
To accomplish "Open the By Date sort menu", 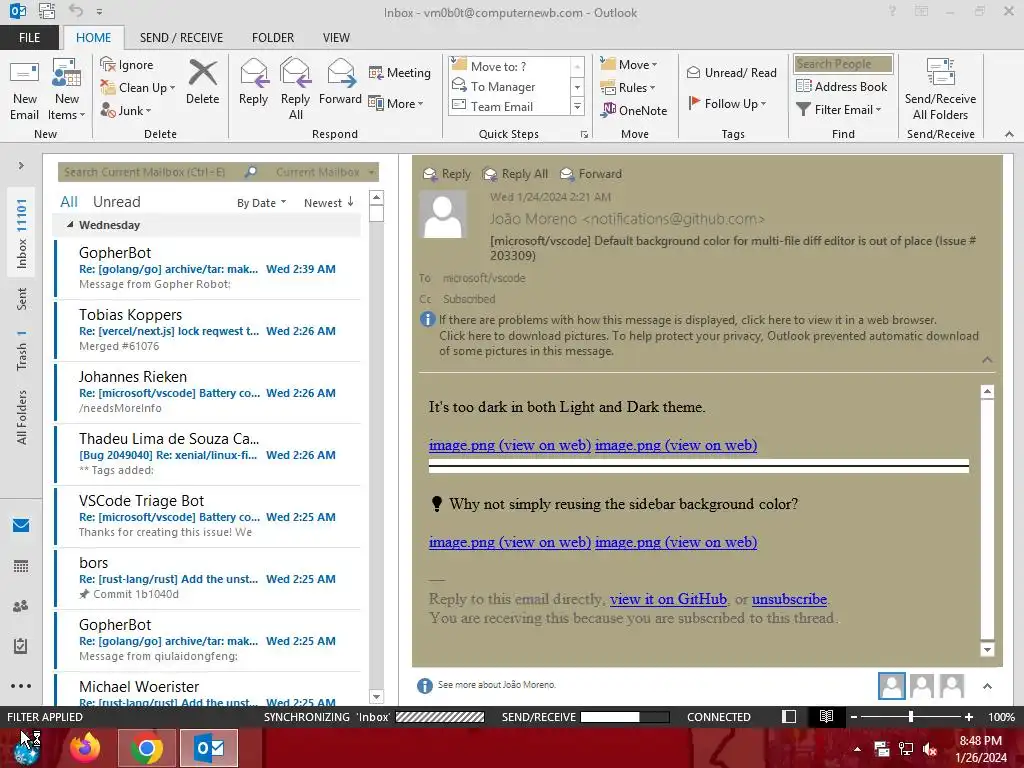I will click(x=261, y=203).
